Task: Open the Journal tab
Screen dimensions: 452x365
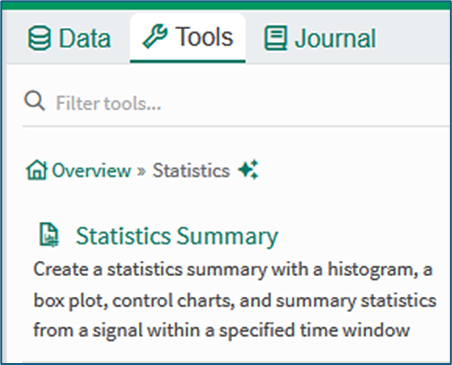Action: [x=320, y=38]
